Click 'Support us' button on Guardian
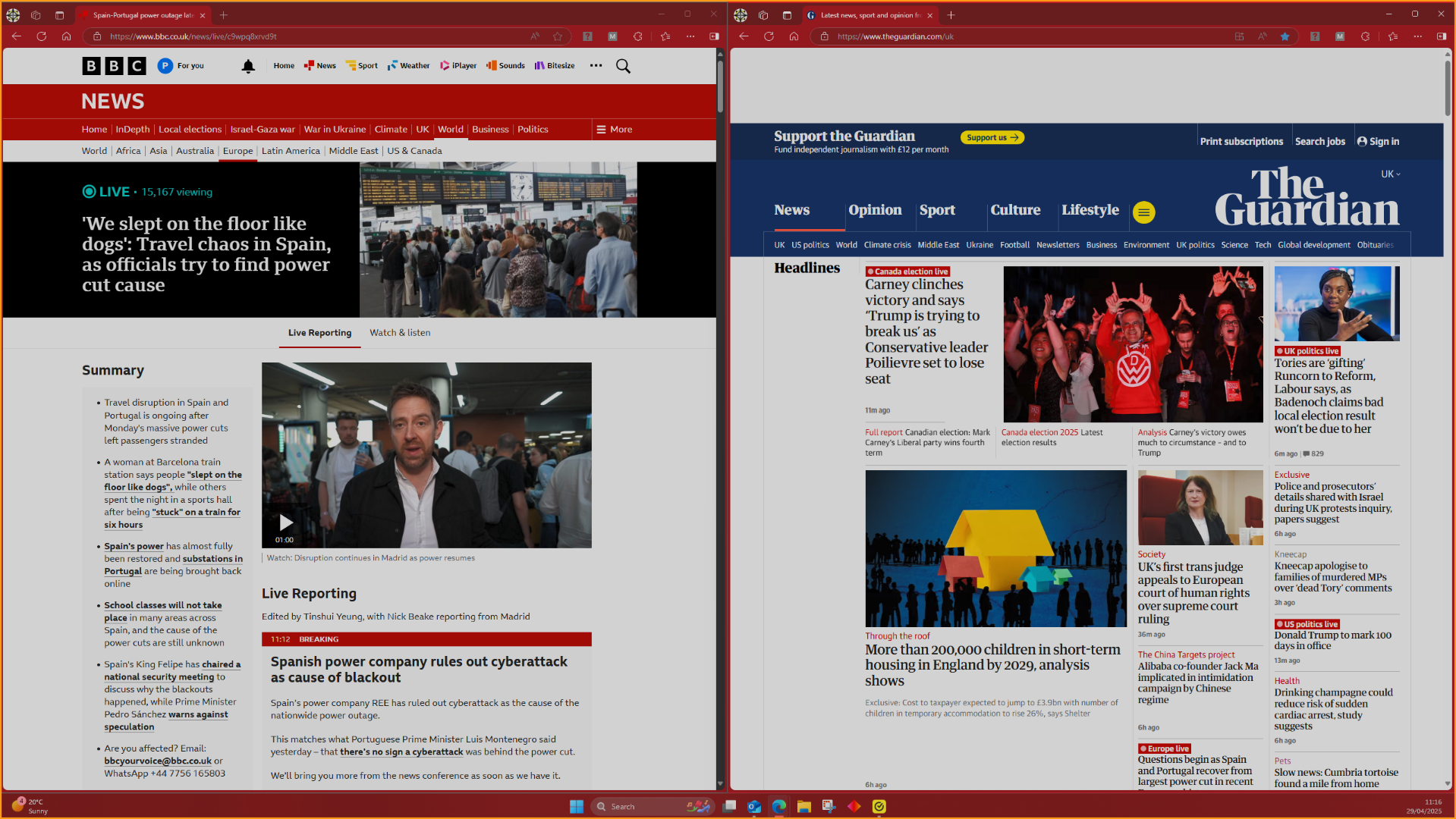Screen dimensions: 1456x819 [x=992, y=137]
